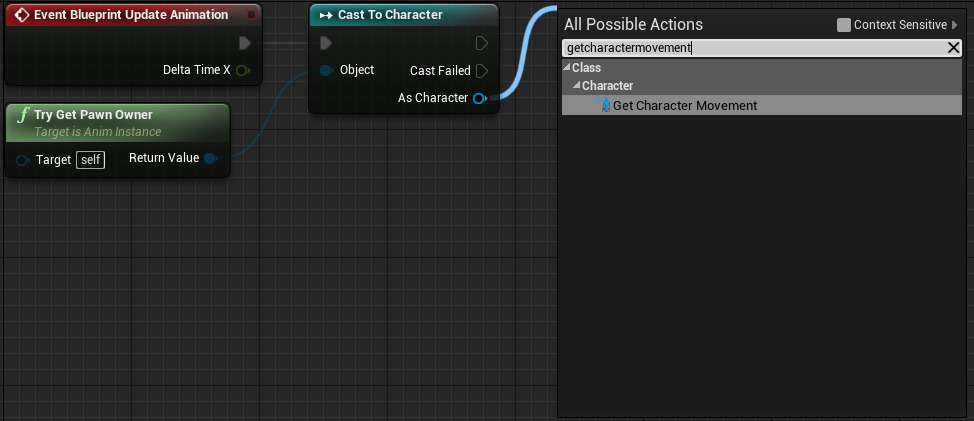Click the cast arrow icon in Cast To Character header
Viewport: 974px width, 421px height.
pos(326,15)
